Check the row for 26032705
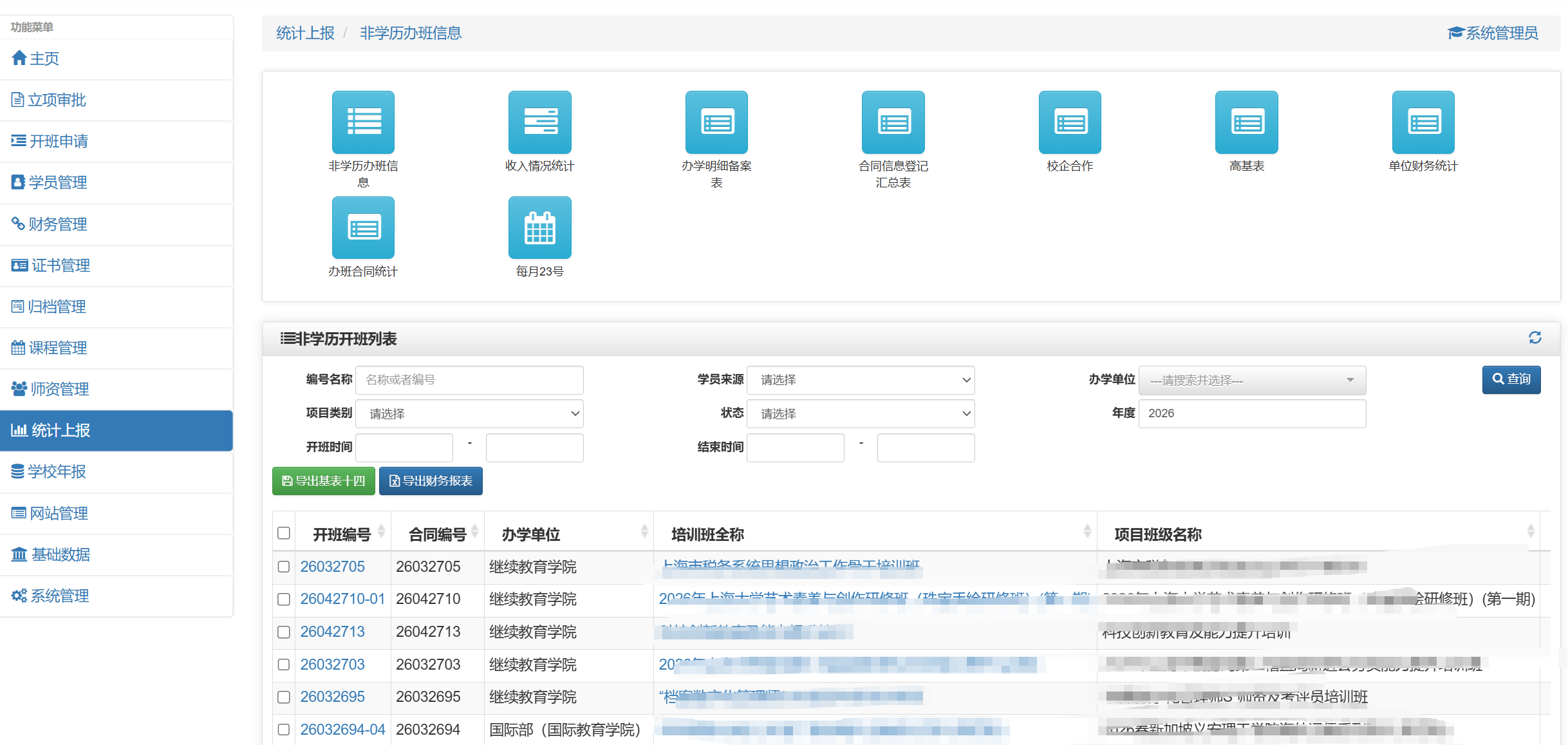 coord(284,567)
